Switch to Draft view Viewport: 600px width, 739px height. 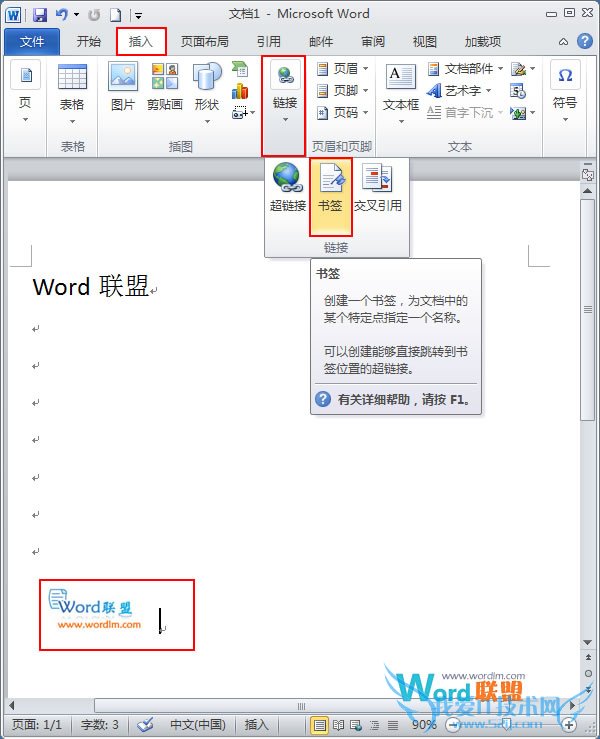pyautogui.click(x=393, y=725)
